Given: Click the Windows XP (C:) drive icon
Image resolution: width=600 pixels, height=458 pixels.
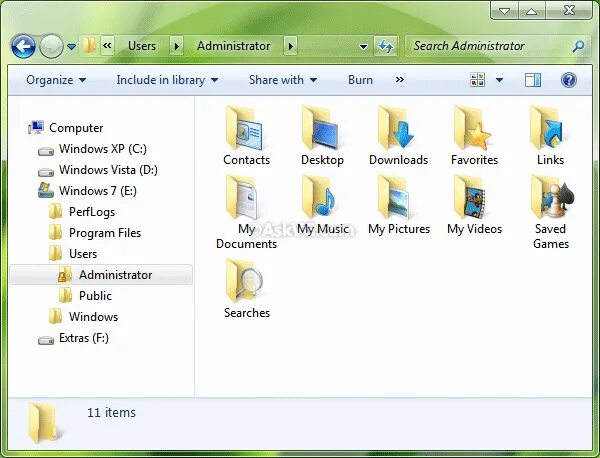Looking at the screenshot, I should [46, 152].
